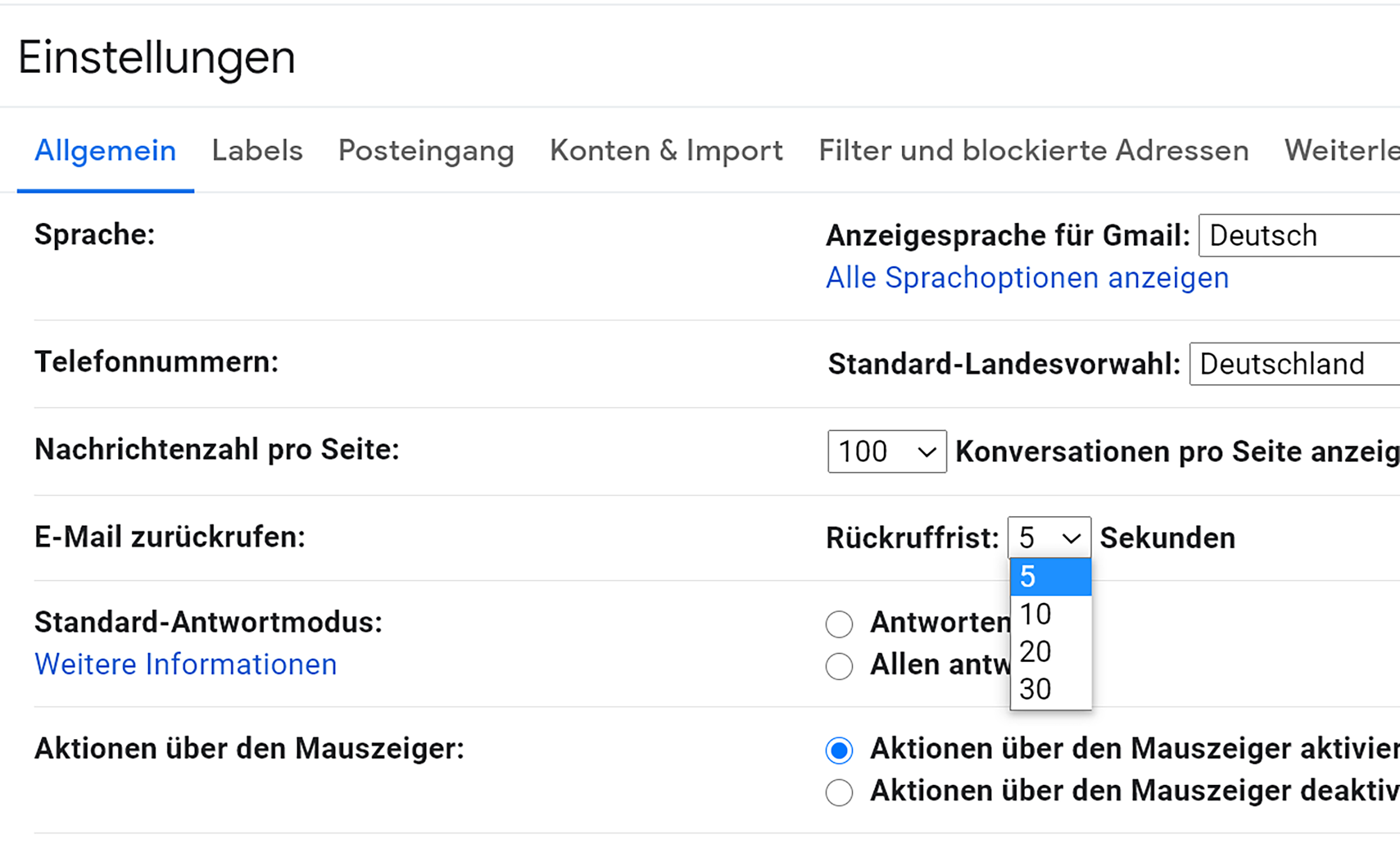Screen dimensions: 1400x853
Task: Go to Konten & Import tab
Action: point(666,151)
